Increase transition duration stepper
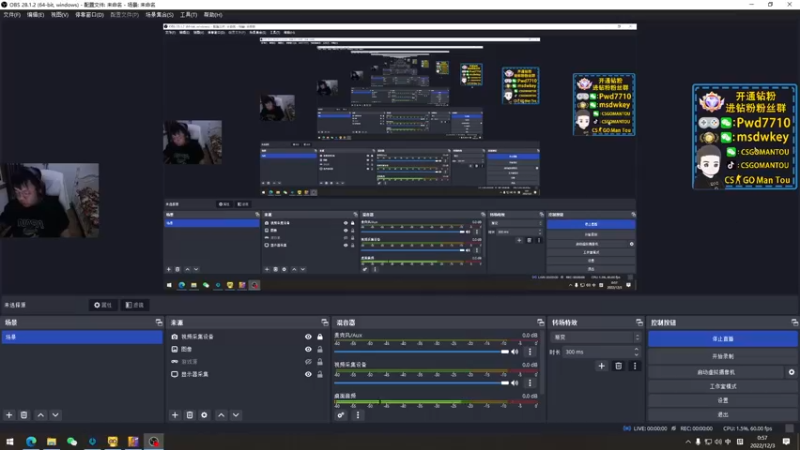This screenshot has width=800, height=450. point(636,349)
